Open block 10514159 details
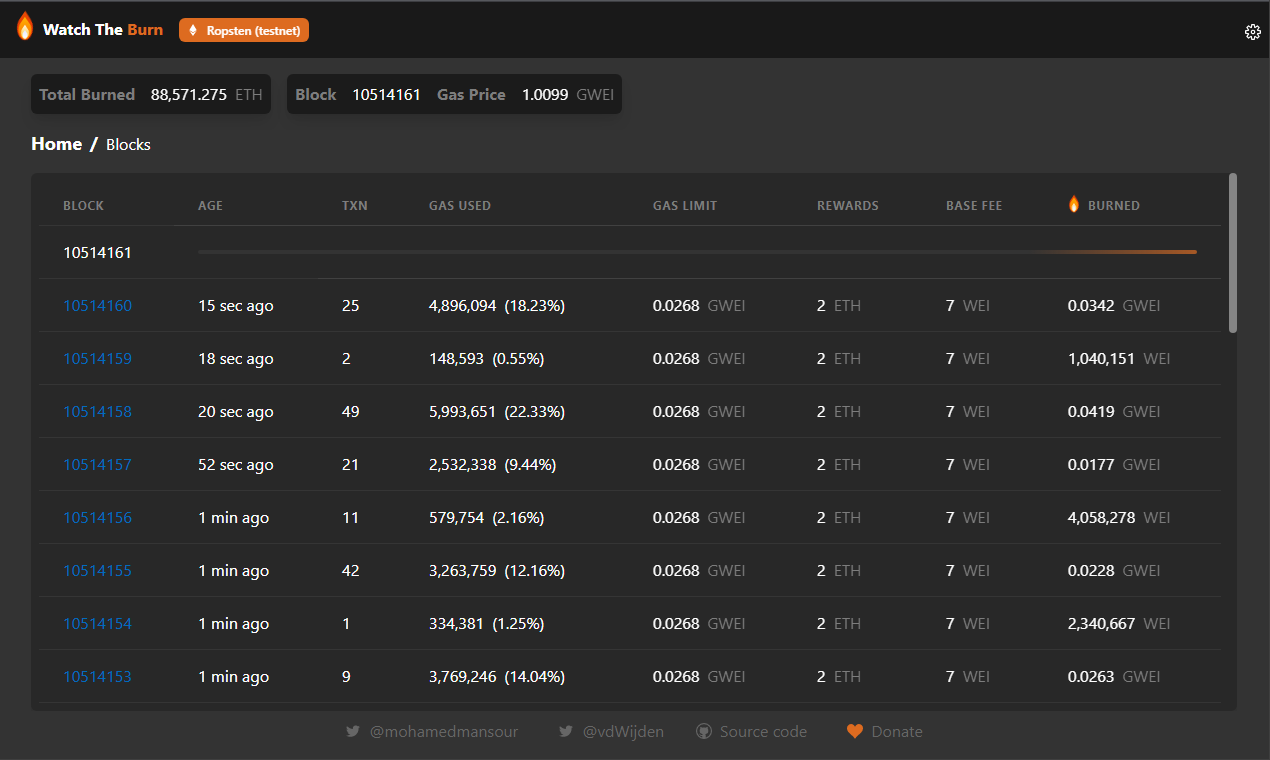The height and width of the screenshot is (760, 1270). [97, 359]
